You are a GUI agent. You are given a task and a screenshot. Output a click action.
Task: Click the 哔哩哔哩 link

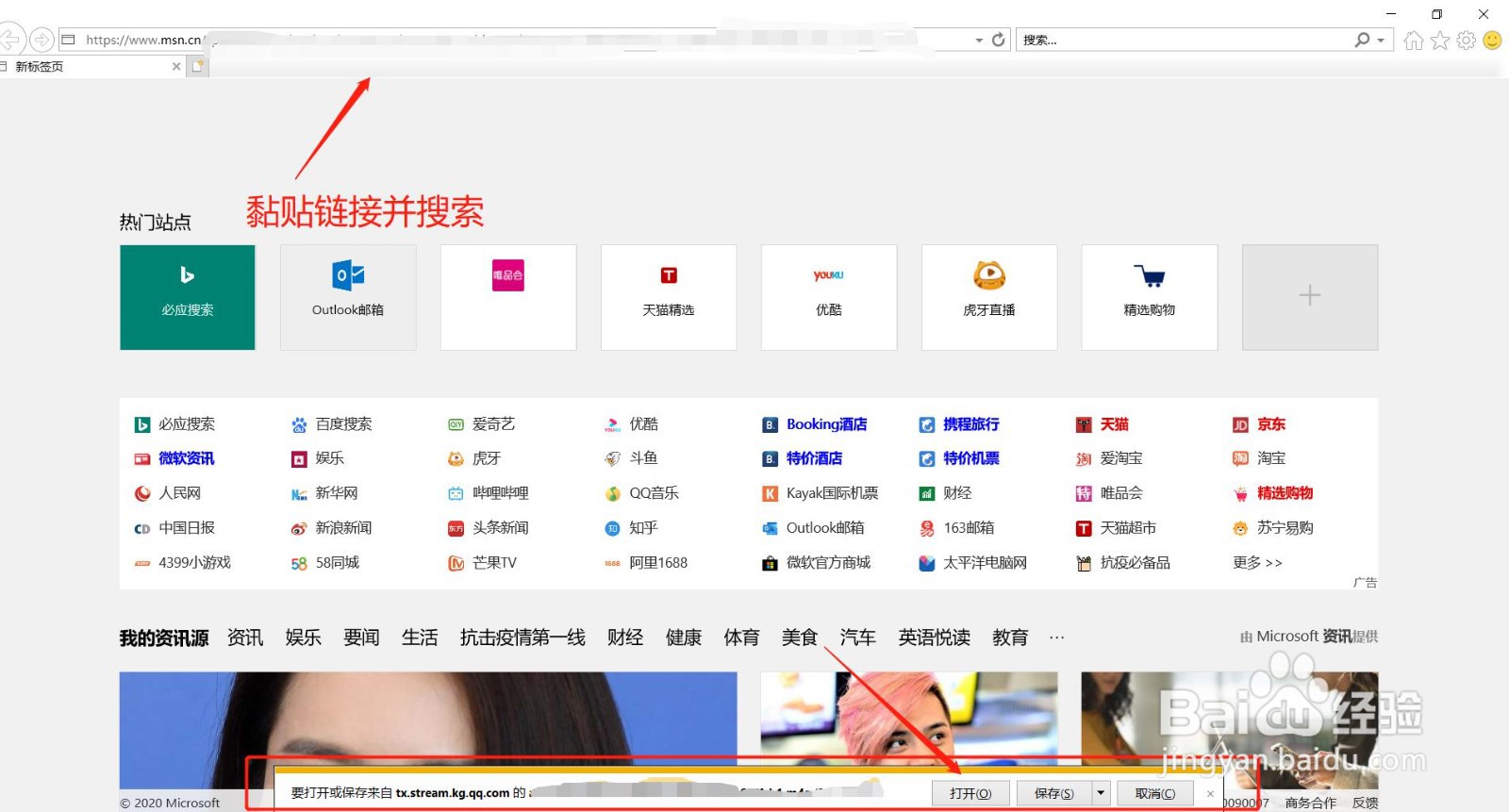coord(501,493)
